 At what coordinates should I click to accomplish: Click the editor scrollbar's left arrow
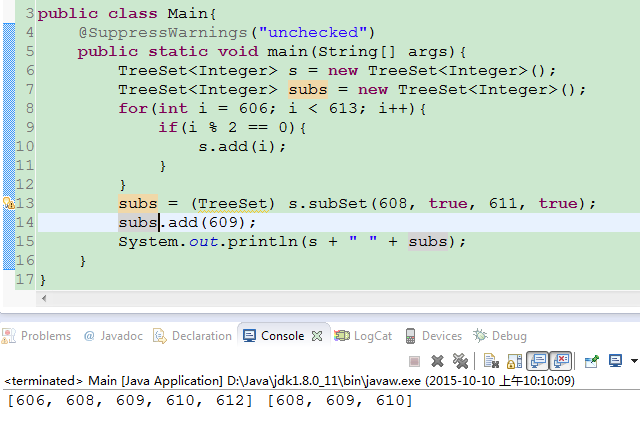44,298
